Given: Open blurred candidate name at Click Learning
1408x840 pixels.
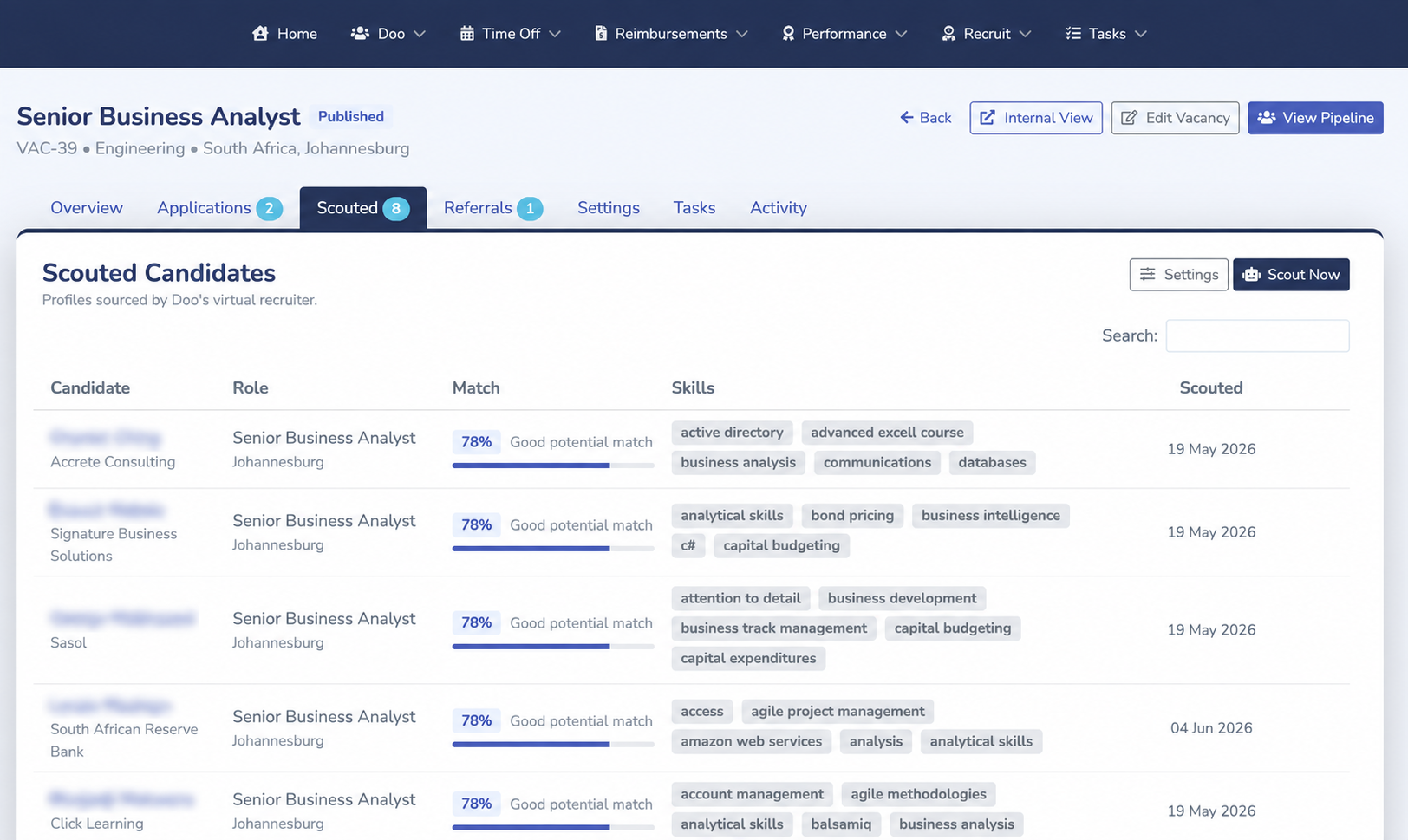Looking at the screenshot, I should click(122, 799).
